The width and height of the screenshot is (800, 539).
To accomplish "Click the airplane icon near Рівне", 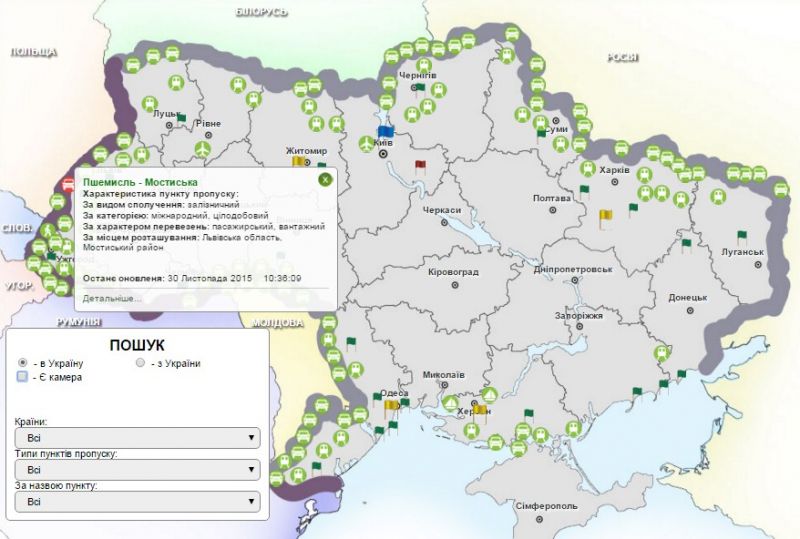I will [202, 148].
